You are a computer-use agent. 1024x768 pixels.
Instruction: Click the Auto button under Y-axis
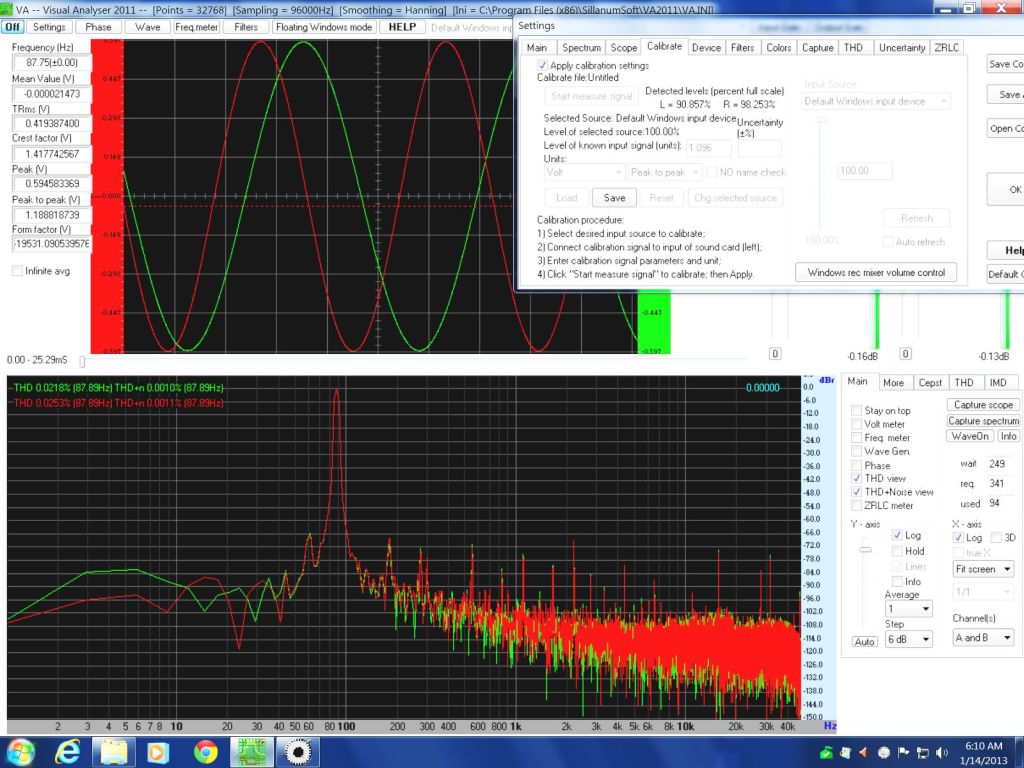864,642
